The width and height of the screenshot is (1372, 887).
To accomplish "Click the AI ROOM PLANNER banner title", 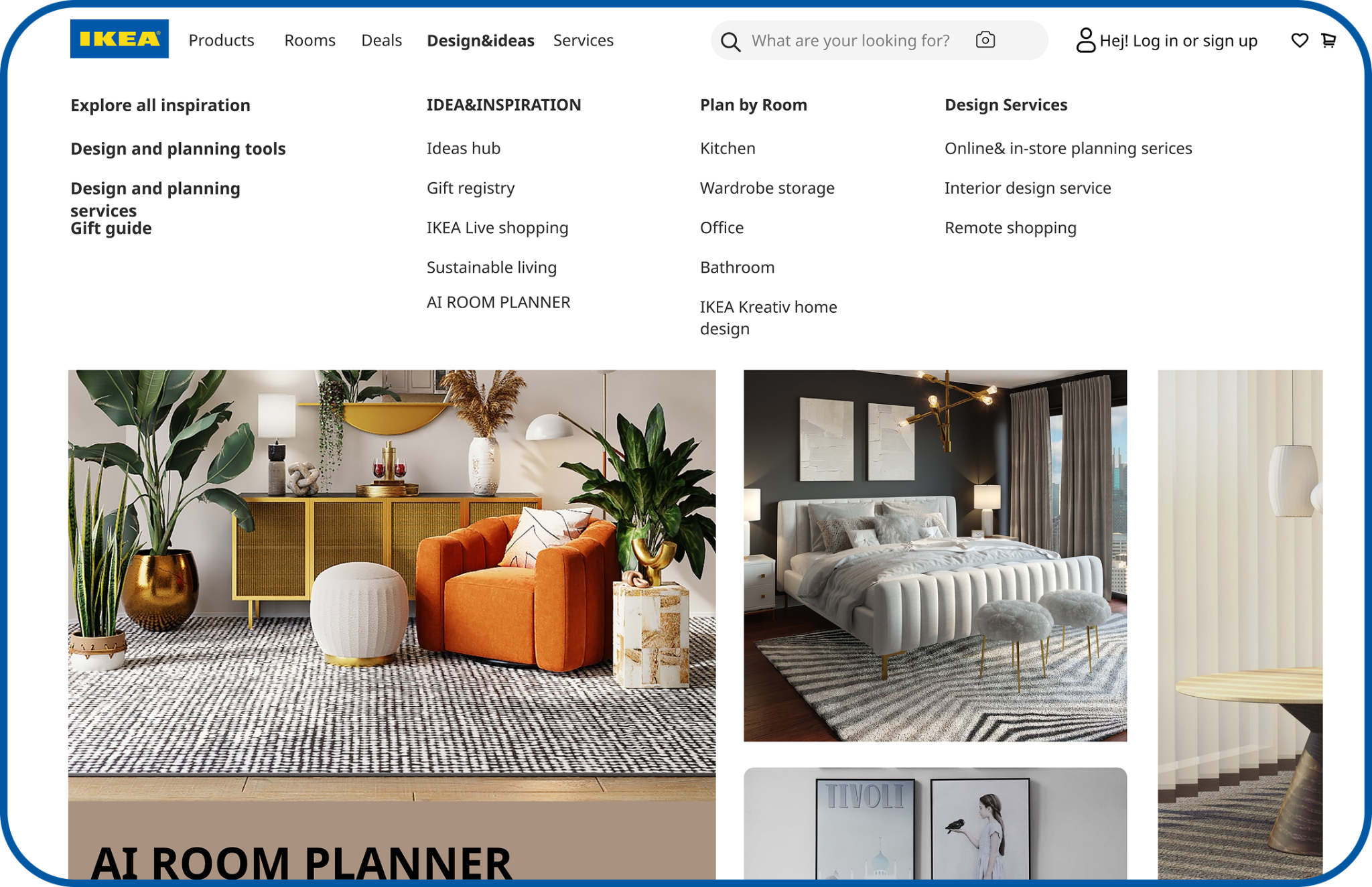I will click(x=301, y=862).
